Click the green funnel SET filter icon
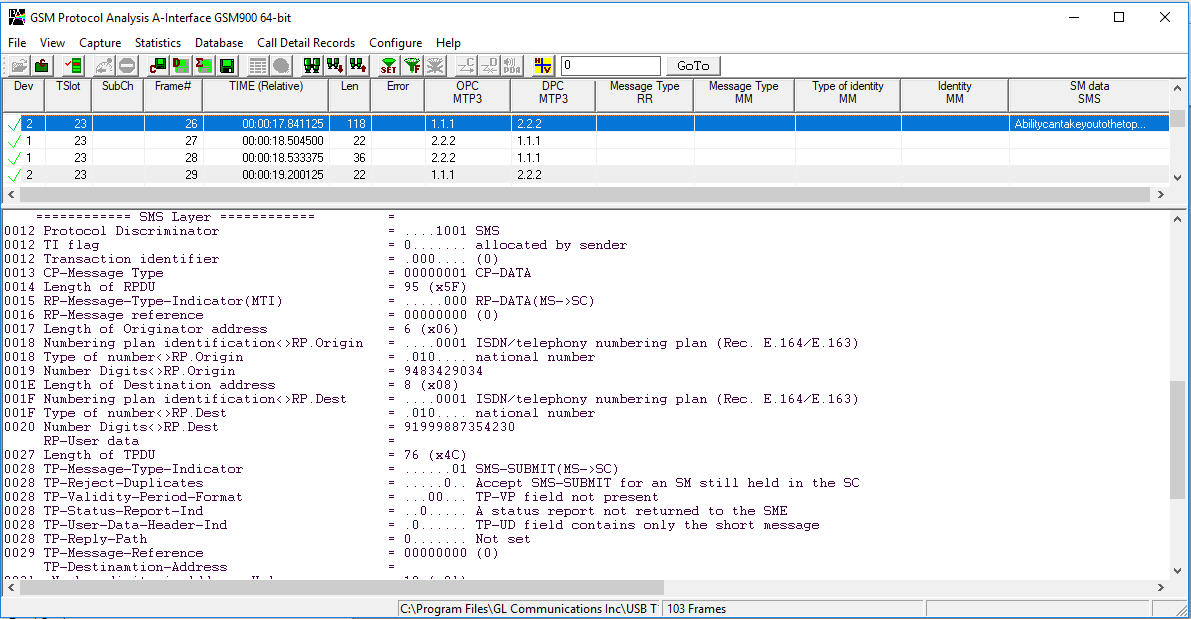 pos(389,66)
